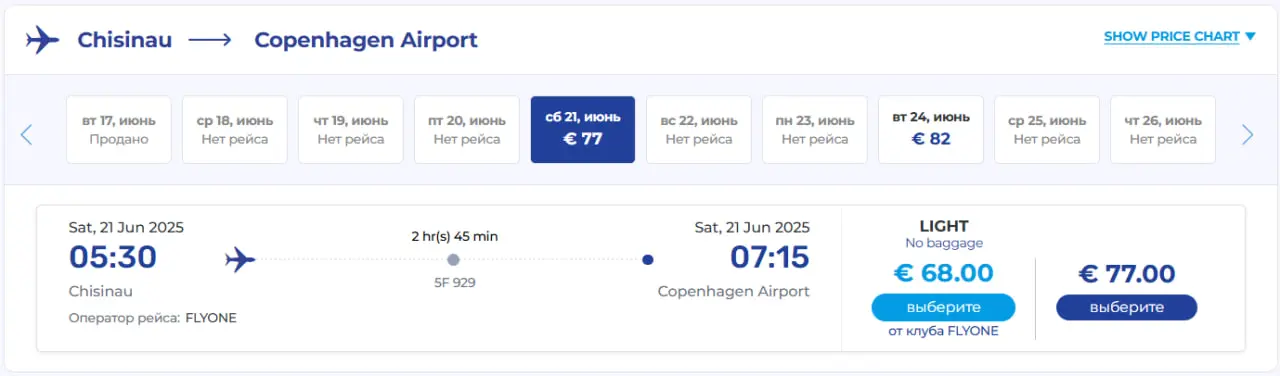The width and height of the screenshot is (1280, 376).
Task: Click the flight number 5F 929
Action: pyautogui.click(x=453, y=283)
